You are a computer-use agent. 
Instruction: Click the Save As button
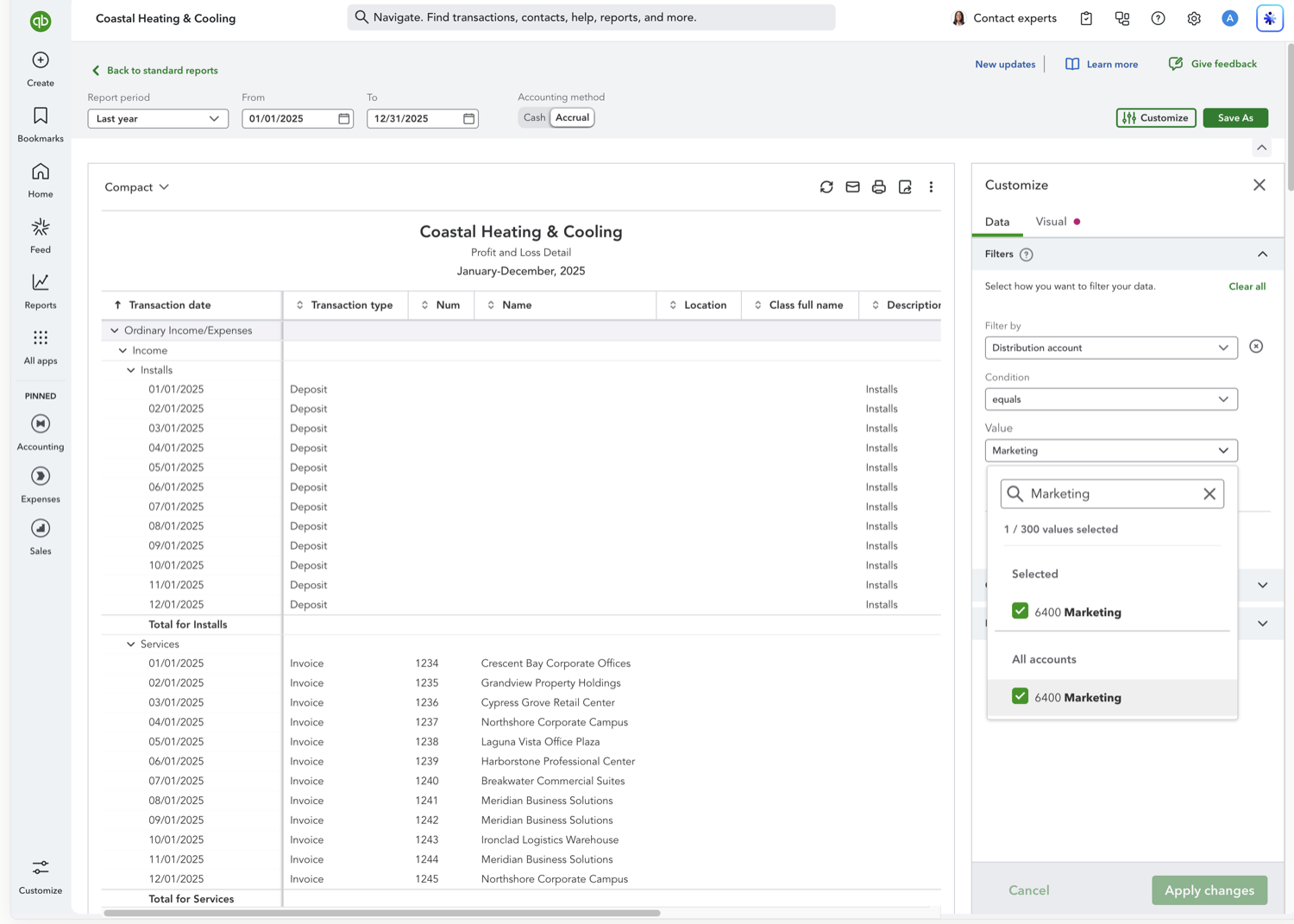point(1235,118)
